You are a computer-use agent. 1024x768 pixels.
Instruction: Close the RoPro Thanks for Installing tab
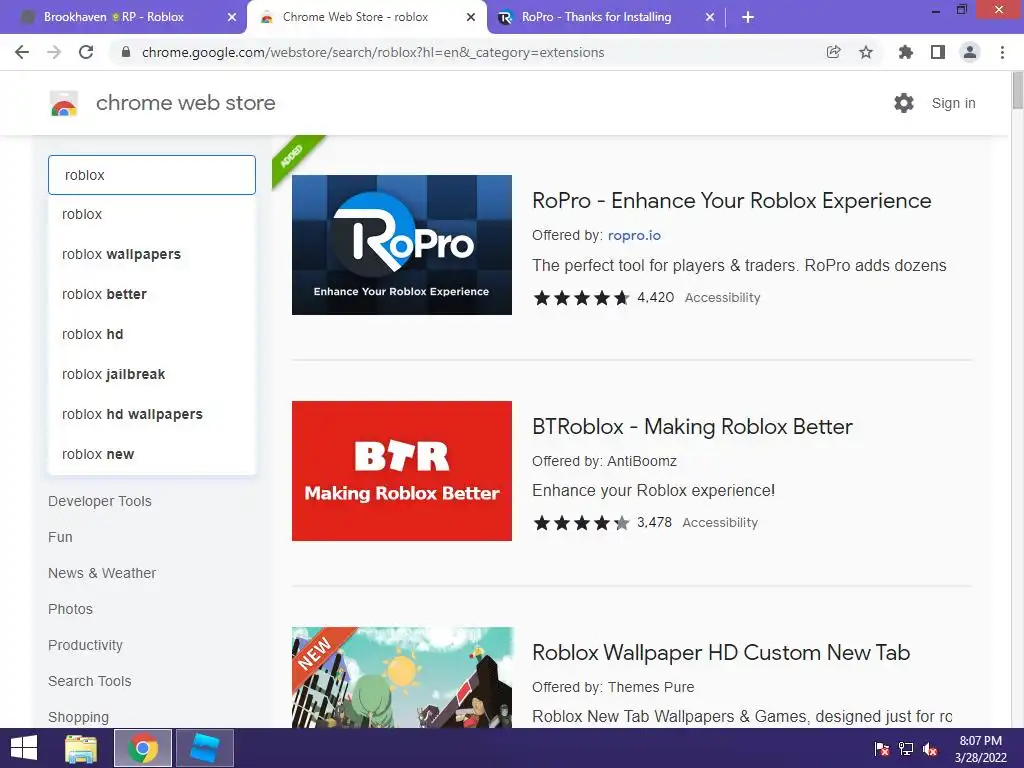[x=710, y=18]
